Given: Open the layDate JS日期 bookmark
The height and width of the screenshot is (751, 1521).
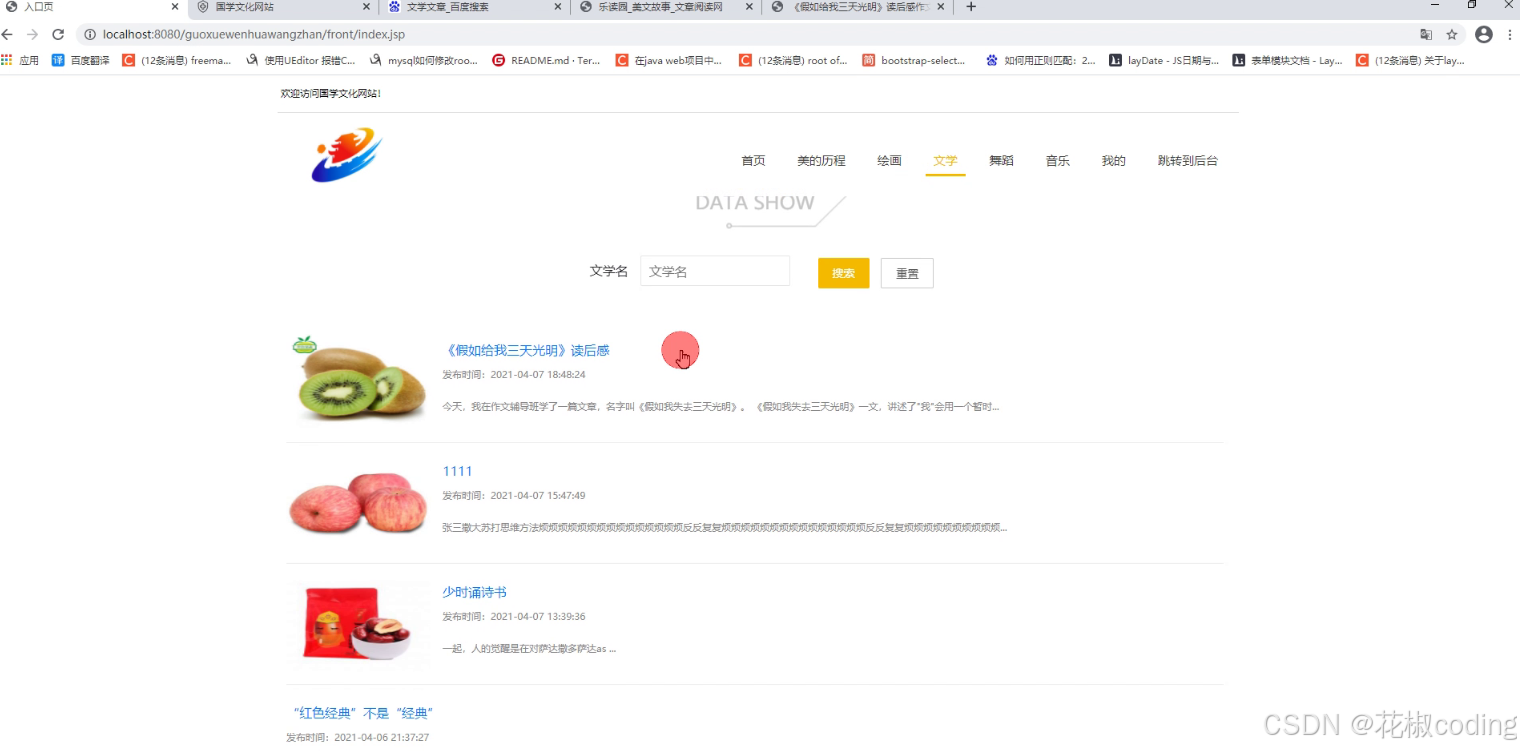Looking at the screenshot, I should [1160, 60].
